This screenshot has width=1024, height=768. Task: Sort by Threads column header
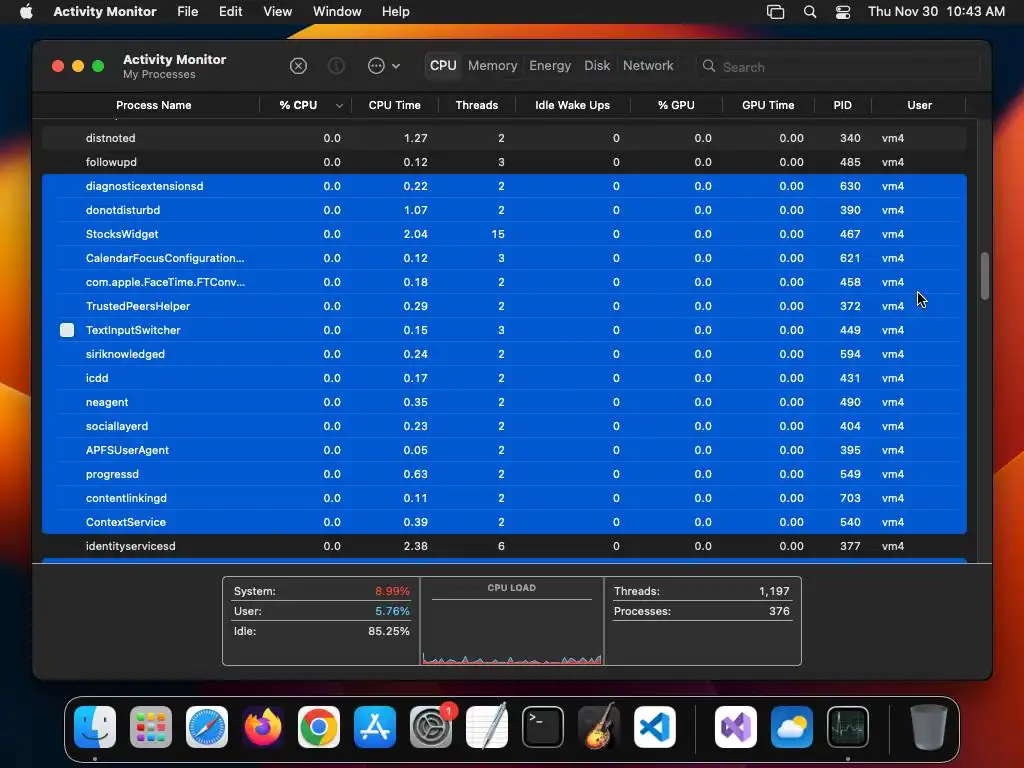click(477, 105)
